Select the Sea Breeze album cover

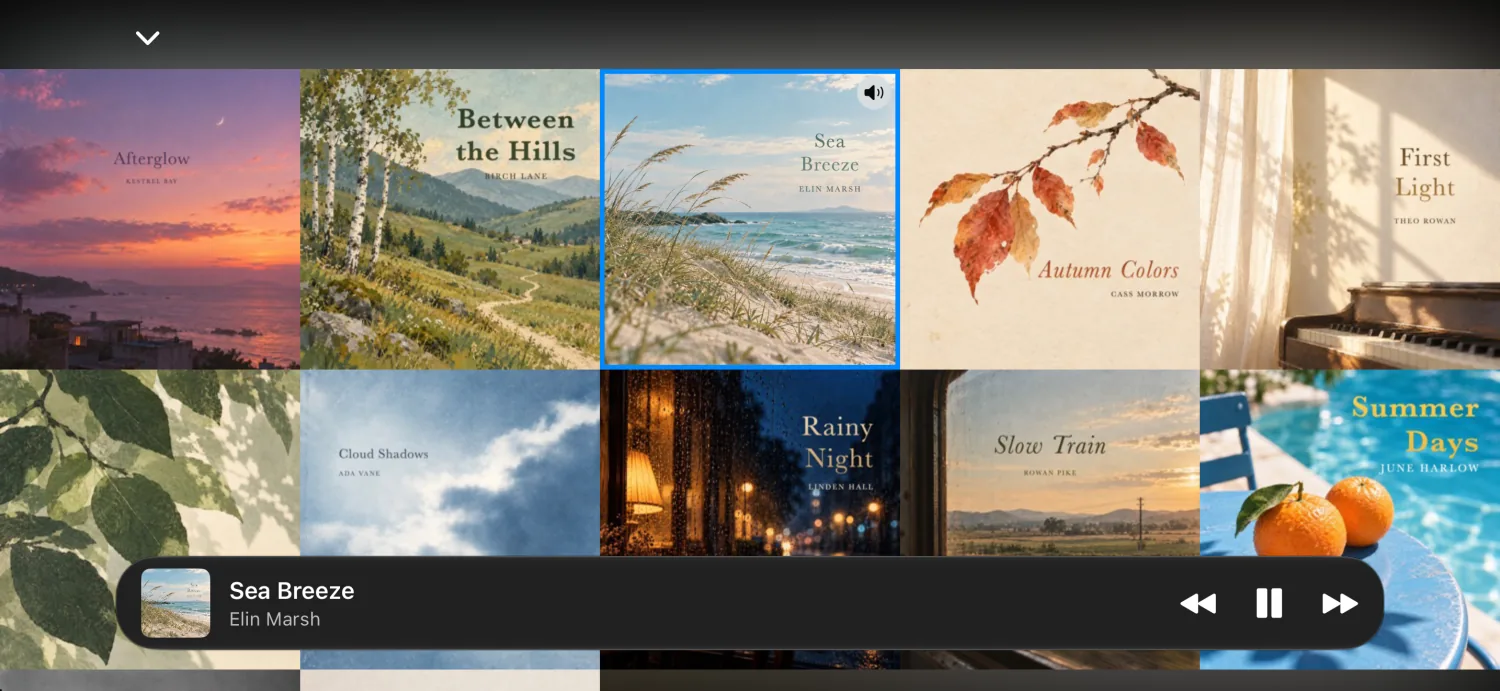point(750,219)
